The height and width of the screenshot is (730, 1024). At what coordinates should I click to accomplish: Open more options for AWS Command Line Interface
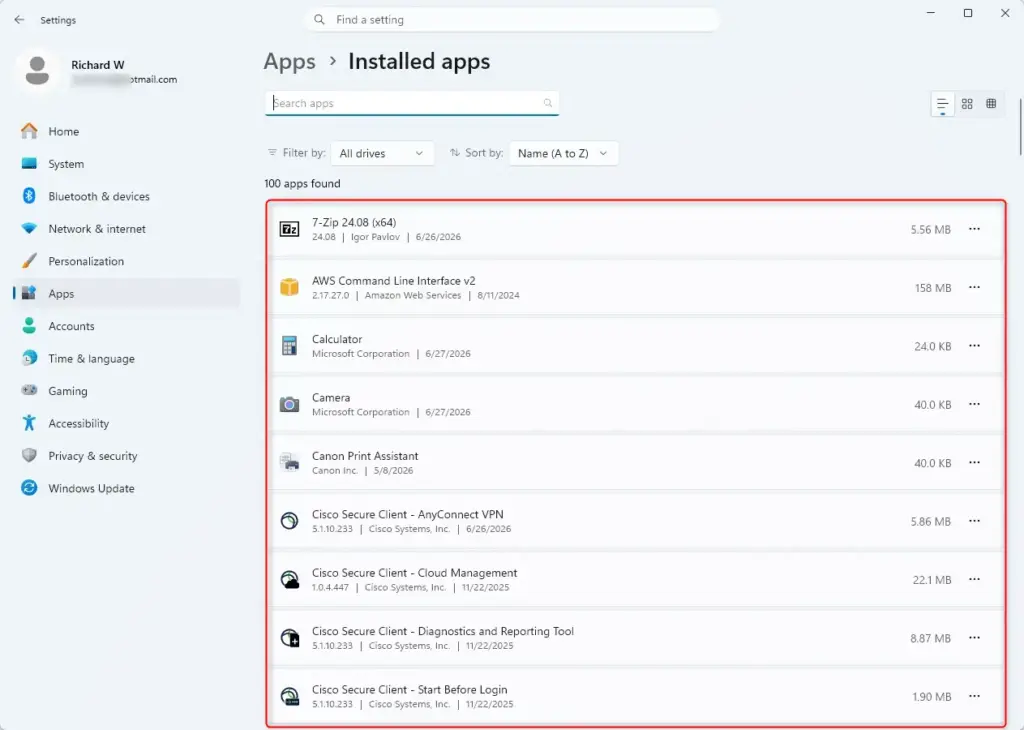pyautogui.click(x=974, y=287)
